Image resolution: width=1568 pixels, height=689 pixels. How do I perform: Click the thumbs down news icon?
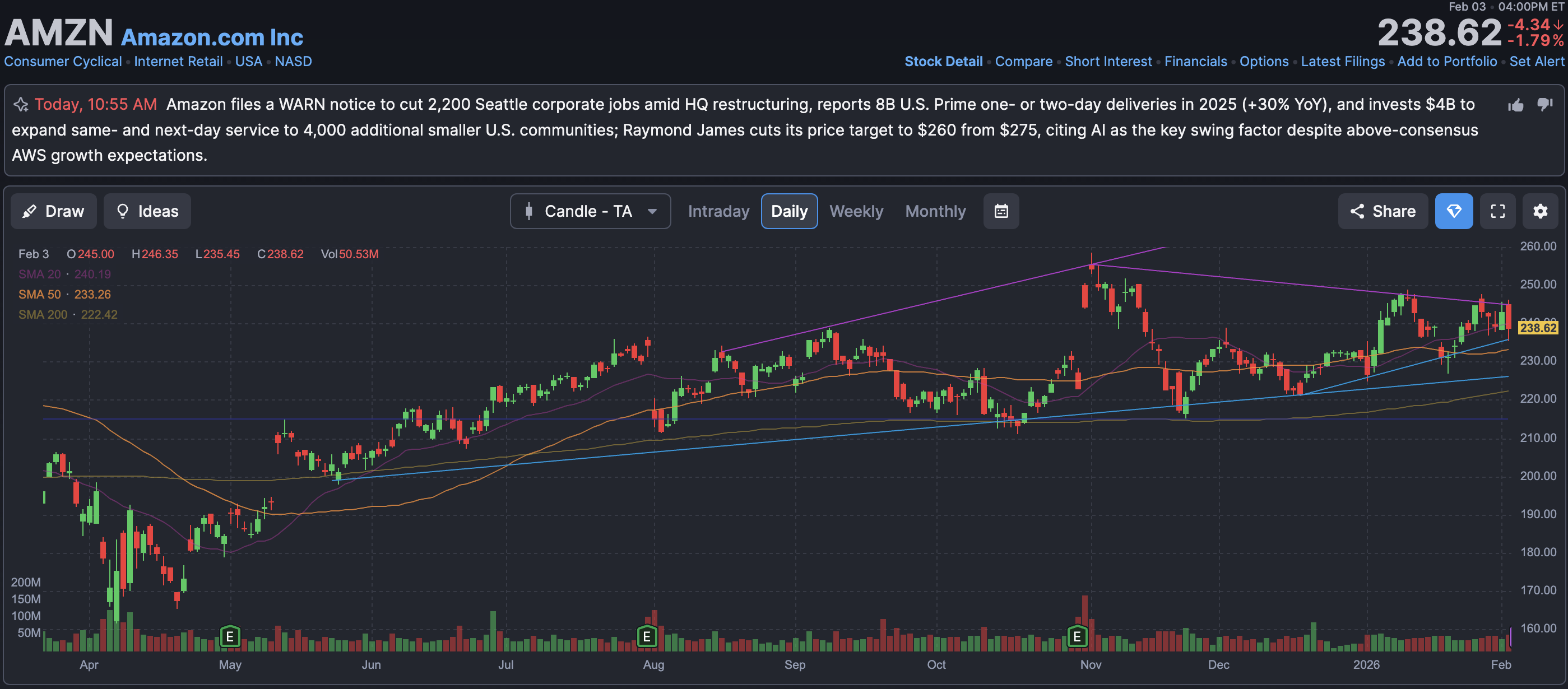pyautogui.click(x=1544, y=105)
